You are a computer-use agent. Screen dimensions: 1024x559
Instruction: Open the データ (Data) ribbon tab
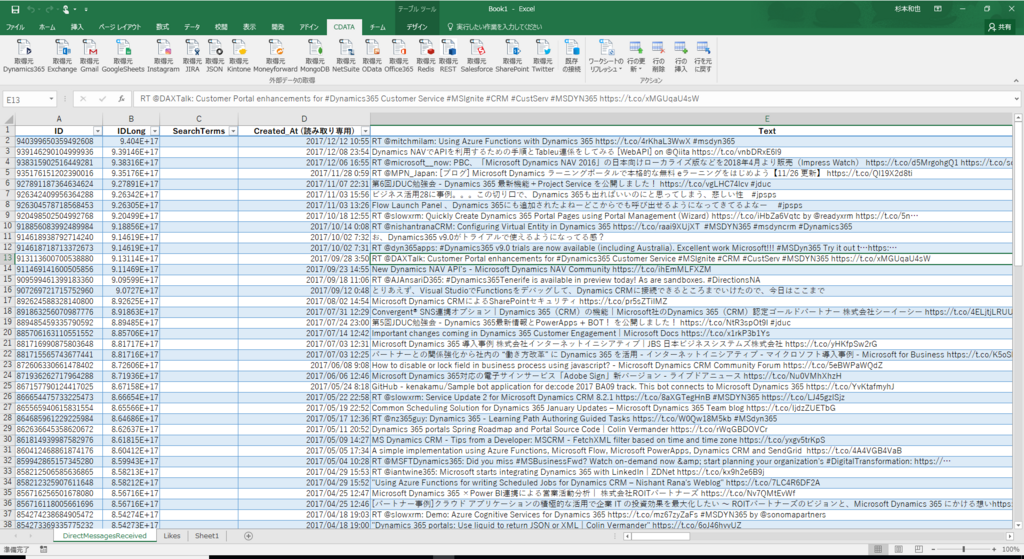coord(192,27)
